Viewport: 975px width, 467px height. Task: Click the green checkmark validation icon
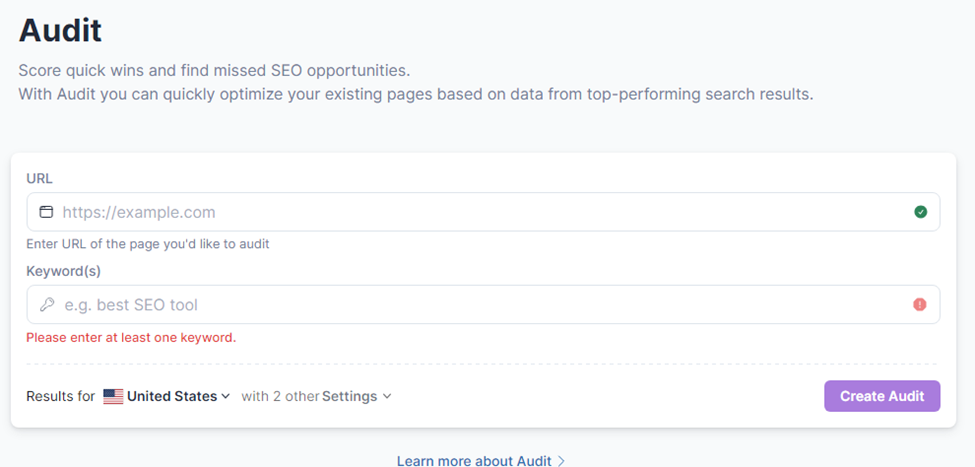920,212
